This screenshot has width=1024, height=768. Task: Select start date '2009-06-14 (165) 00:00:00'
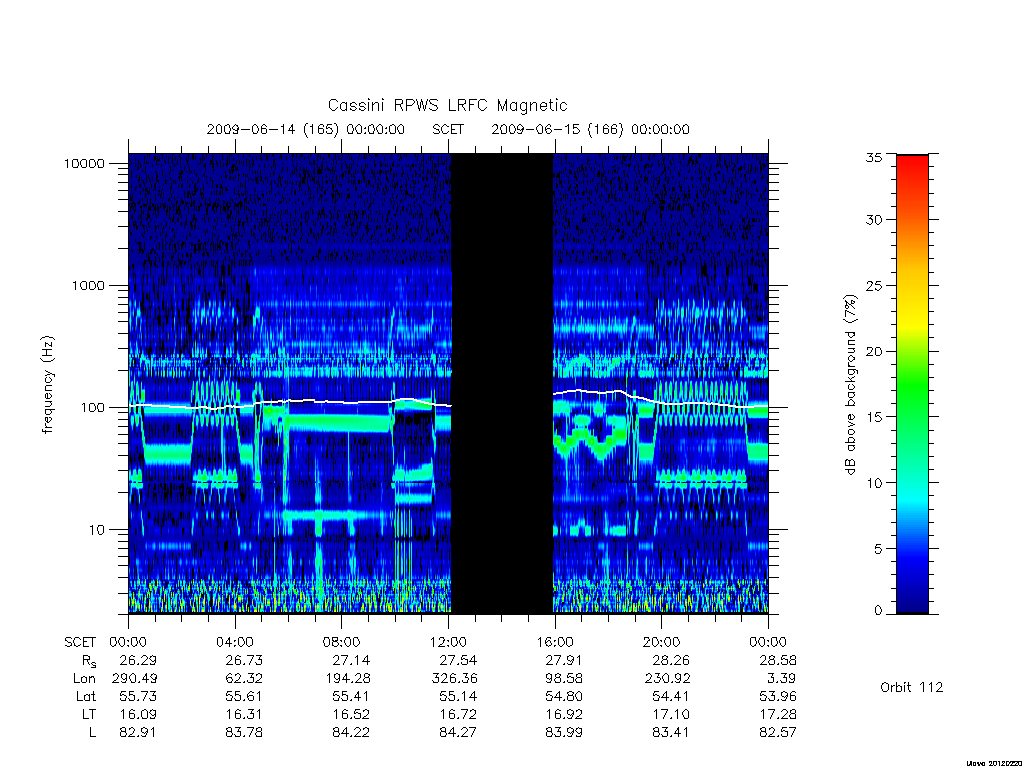[x=306, y=129]
